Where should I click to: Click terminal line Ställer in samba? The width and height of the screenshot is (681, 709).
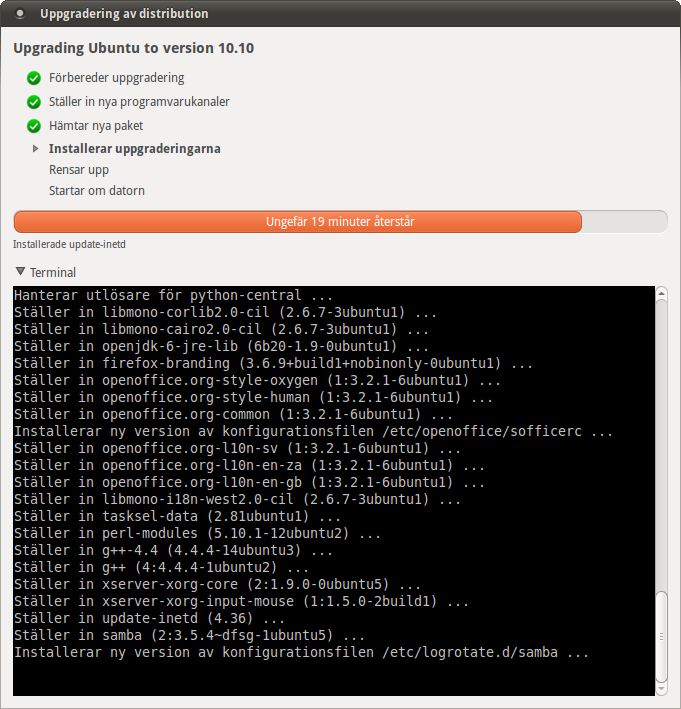pos(189,635)
